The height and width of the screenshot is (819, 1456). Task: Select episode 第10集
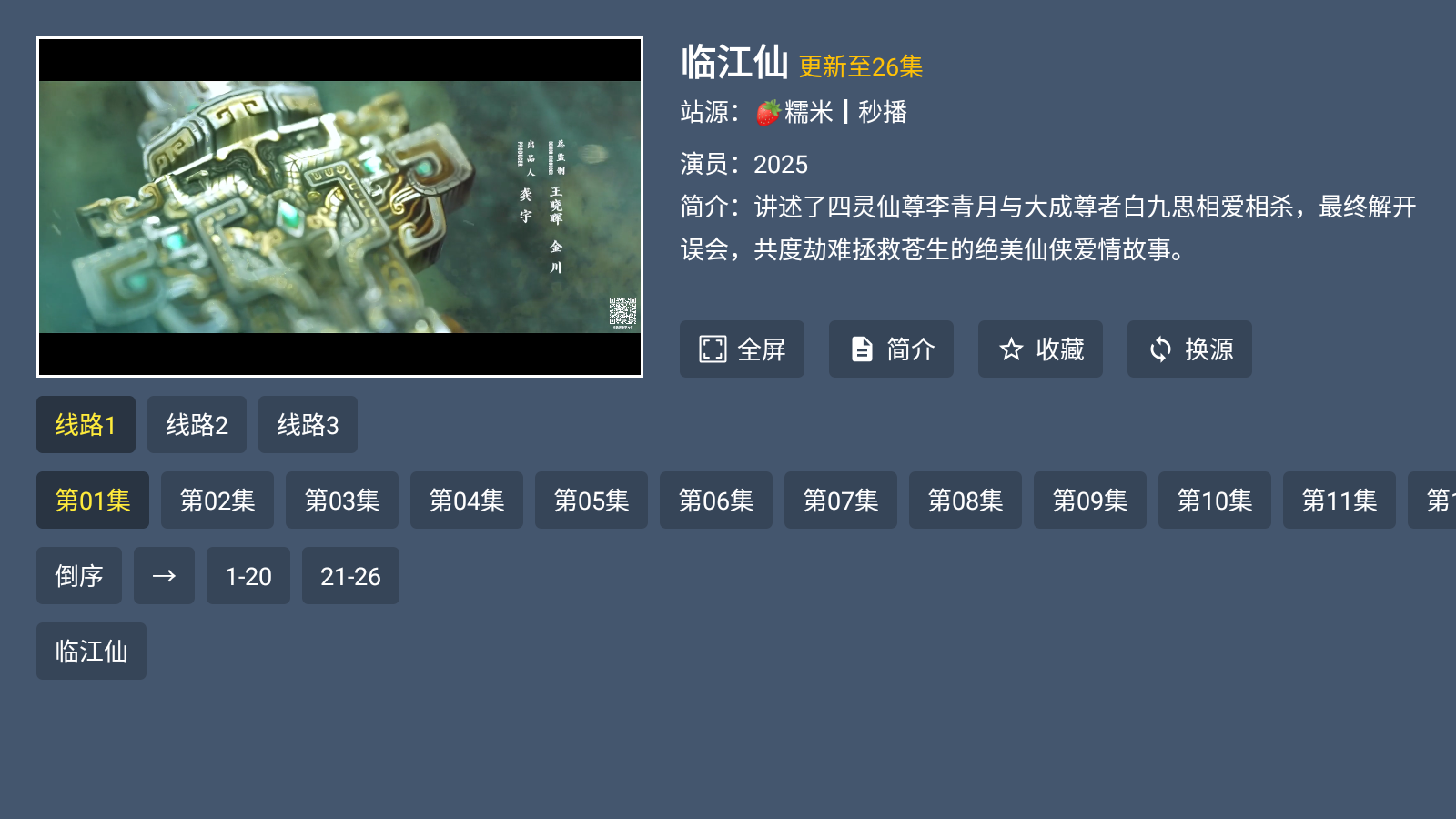click(1215, 500)
